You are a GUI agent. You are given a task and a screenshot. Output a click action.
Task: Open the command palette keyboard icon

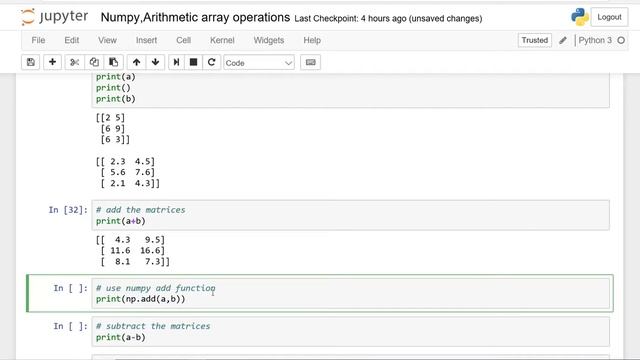pos(311,62)
